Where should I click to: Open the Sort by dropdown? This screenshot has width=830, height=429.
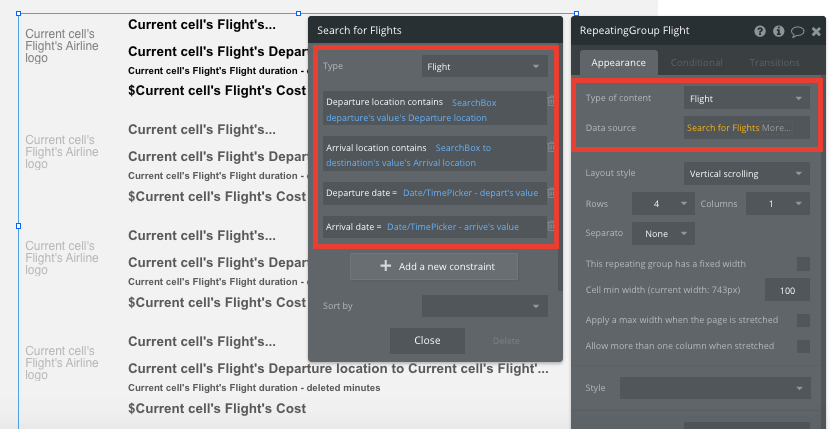(484, 306)
